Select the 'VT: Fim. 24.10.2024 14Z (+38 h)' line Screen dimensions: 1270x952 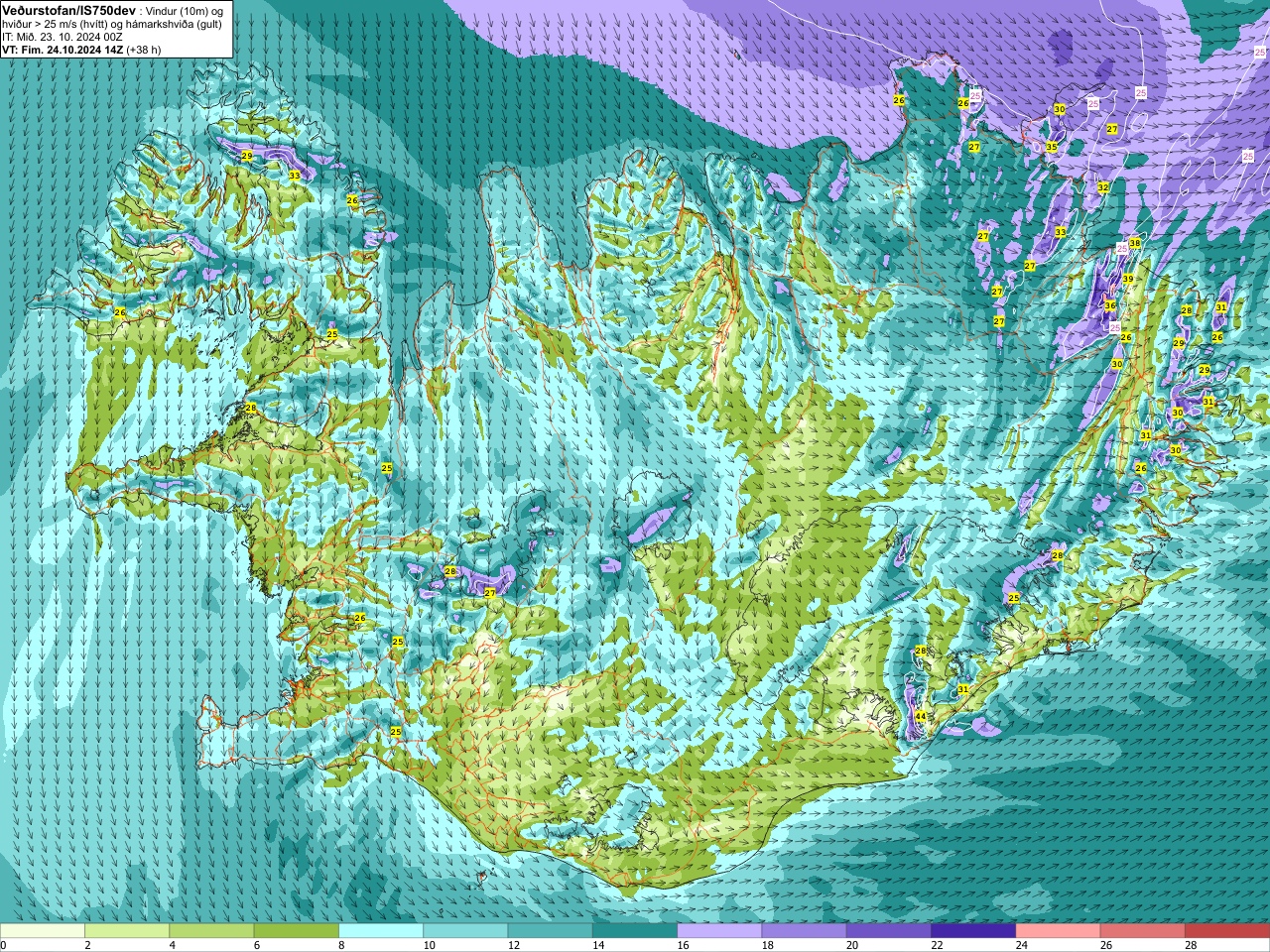pos(81,50)
